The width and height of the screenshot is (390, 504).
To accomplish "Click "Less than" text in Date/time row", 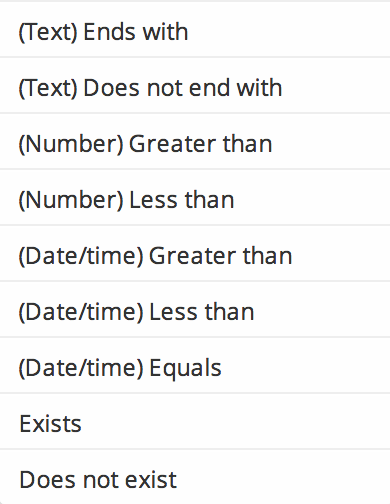I will (202, 312).
